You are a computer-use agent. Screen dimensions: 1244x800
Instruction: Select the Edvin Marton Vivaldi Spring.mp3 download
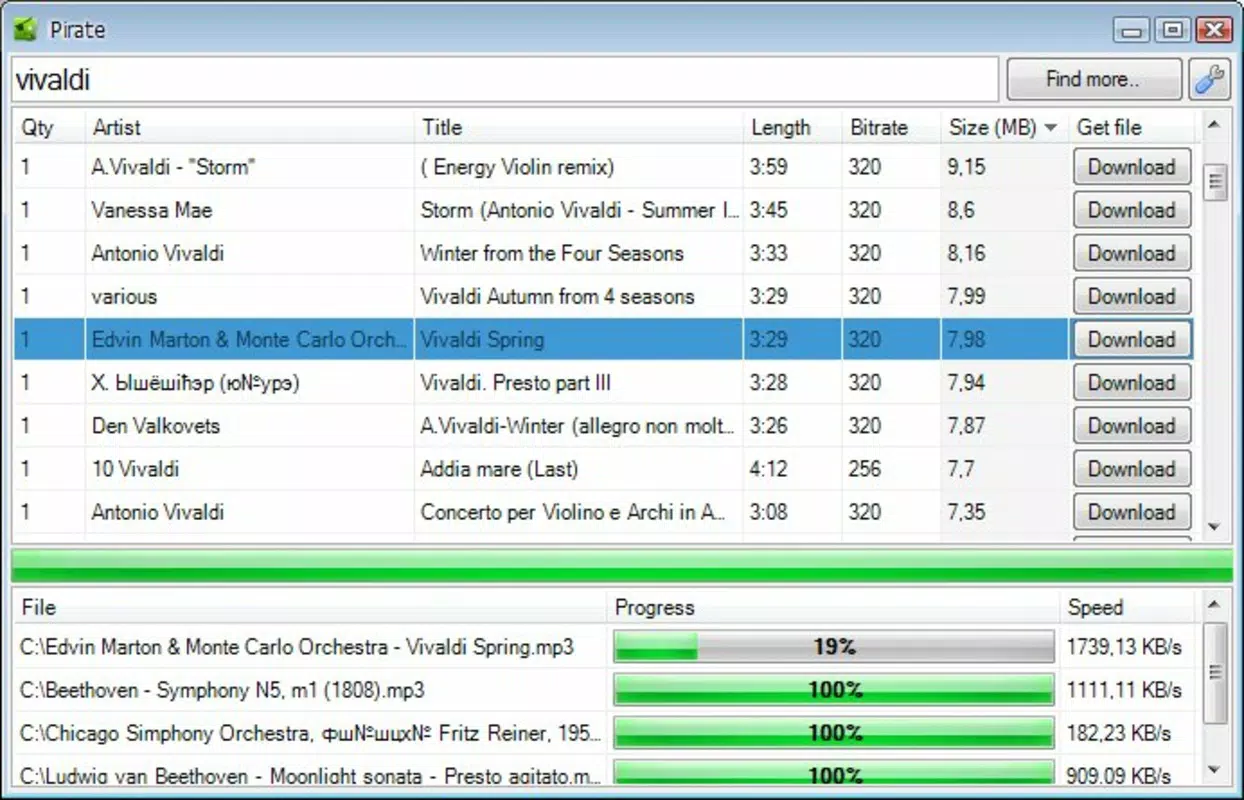(x=605, y=647)
